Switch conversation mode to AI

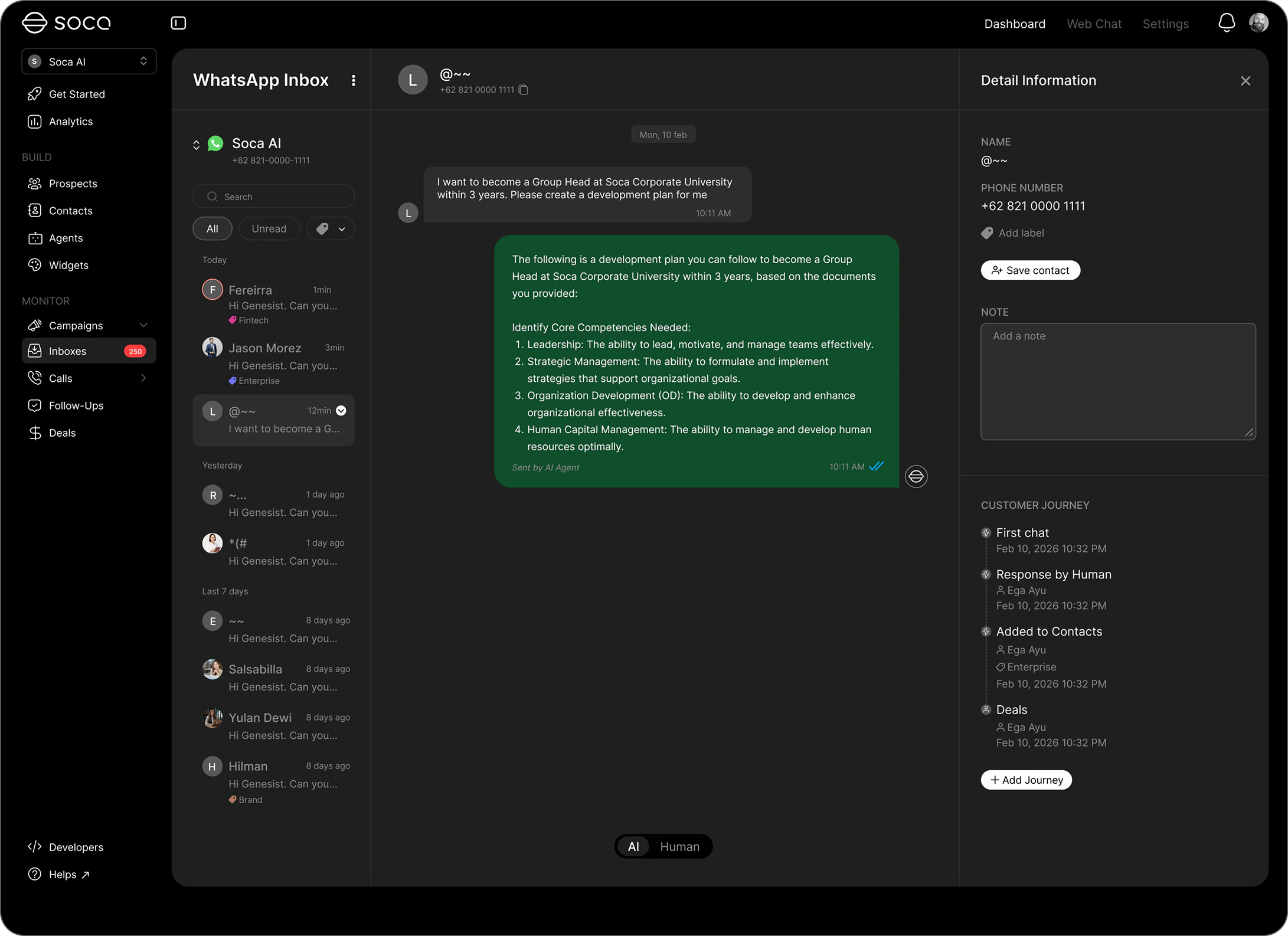tap(633, 846)
